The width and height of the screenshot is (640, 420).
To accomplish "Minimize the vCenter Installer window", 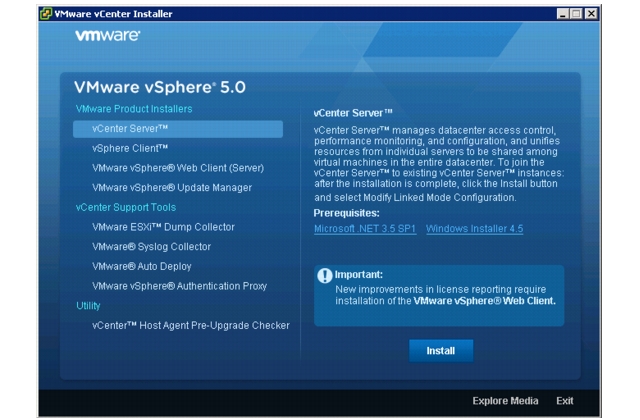I will (563, 14).
